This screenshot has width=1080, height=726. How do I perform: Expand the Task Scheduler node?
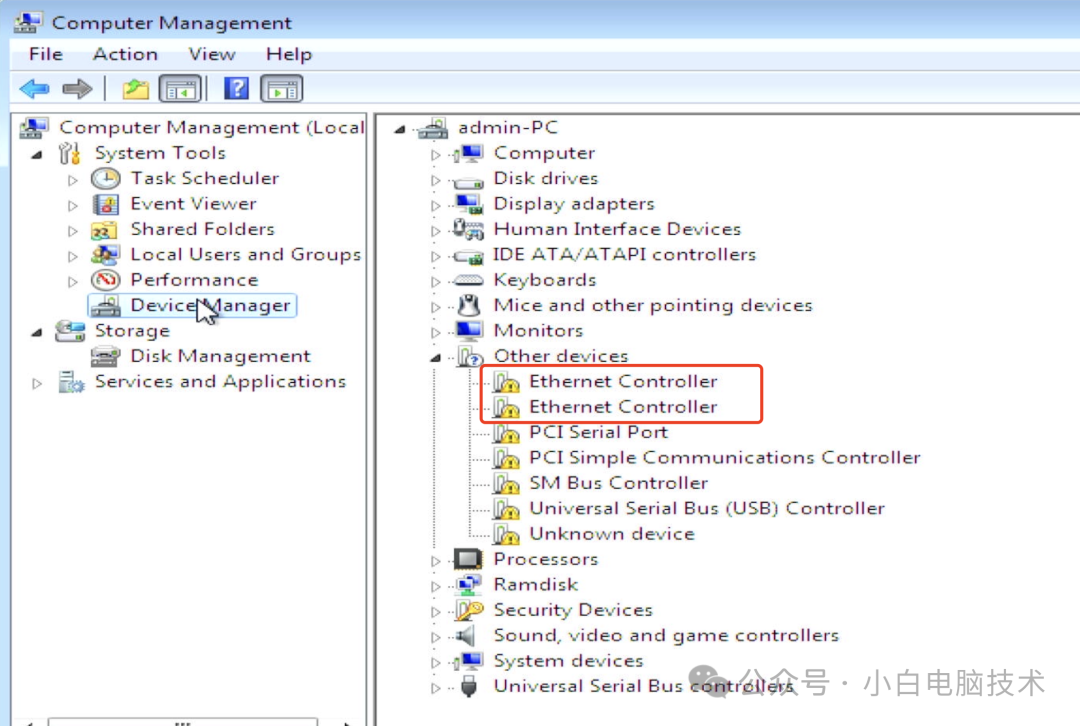72,180
